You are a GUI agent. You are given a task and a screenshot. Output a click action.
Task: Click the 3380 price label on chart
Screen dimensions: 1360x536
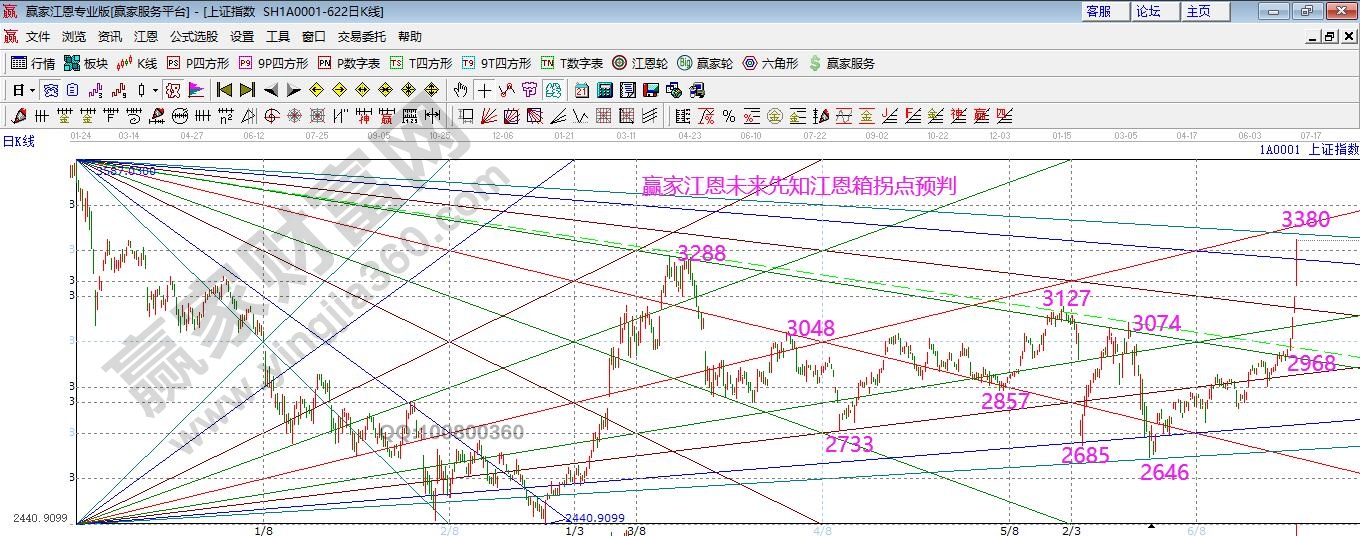(x=1305, y=220)
